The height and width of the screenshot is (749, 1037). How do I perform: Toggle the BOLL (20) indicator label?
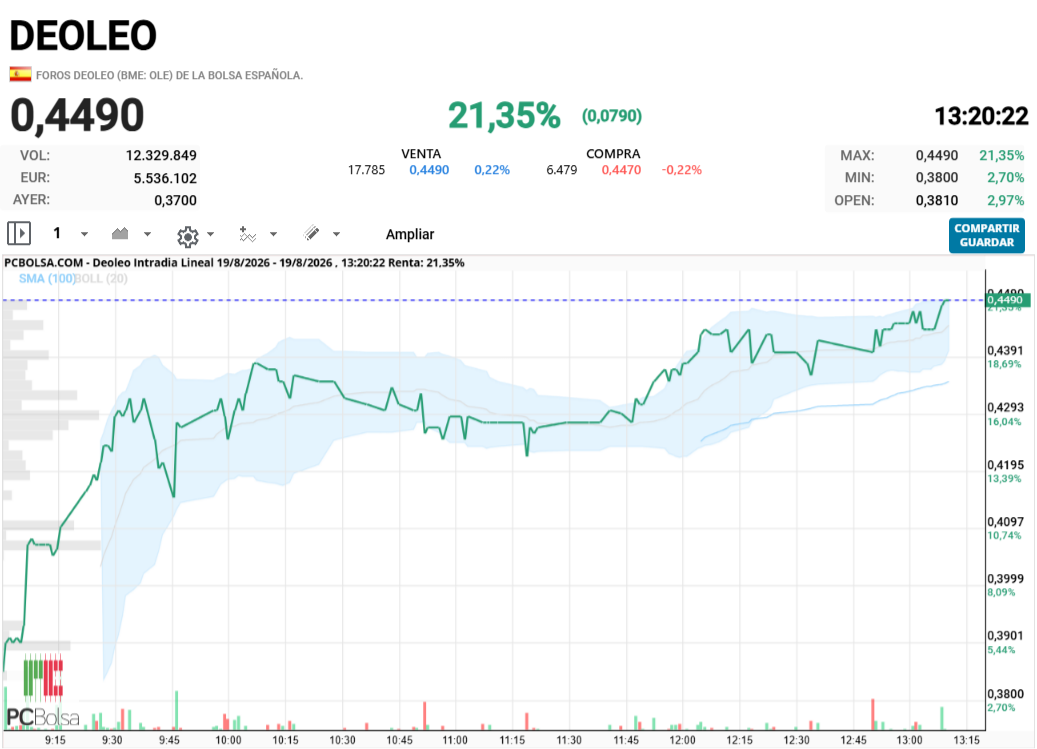pyautogui.click(x=101, y=278)
